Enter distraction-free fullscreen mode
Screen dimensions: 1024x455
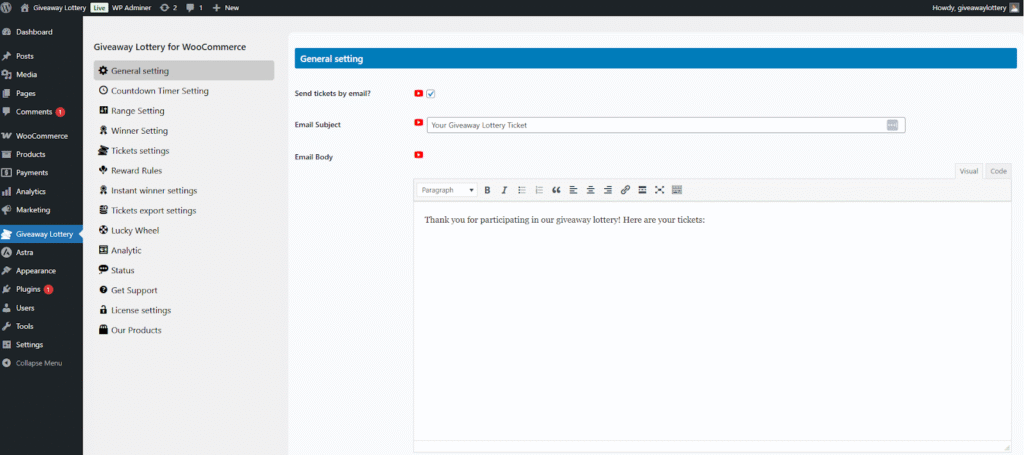[x=660, y=190]
